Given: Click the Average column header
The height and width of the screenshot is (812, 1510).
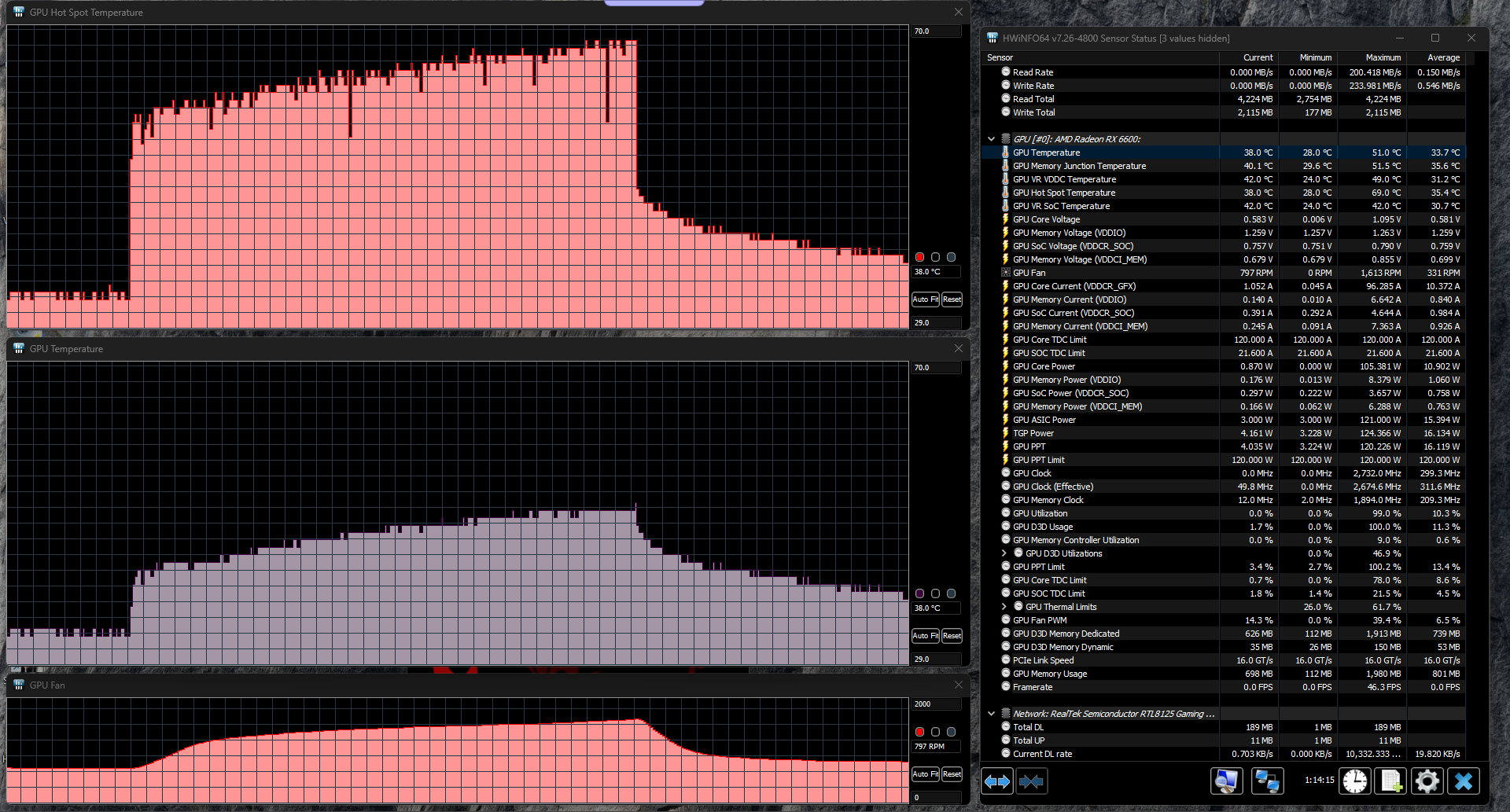Looking at the screenshot, I should click(x=1436, y=57).
